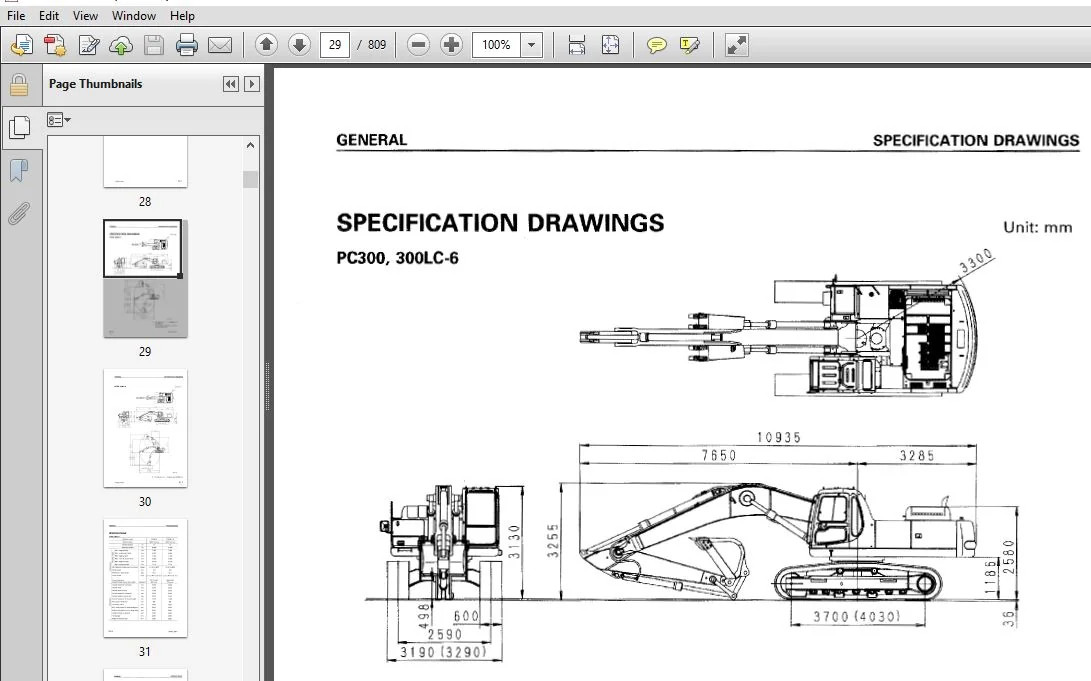Image resolution: width=1091 pixels, height=681 pixels.
Task: Click the 3700 (4030) dimension value
Action: pos(857,616)
